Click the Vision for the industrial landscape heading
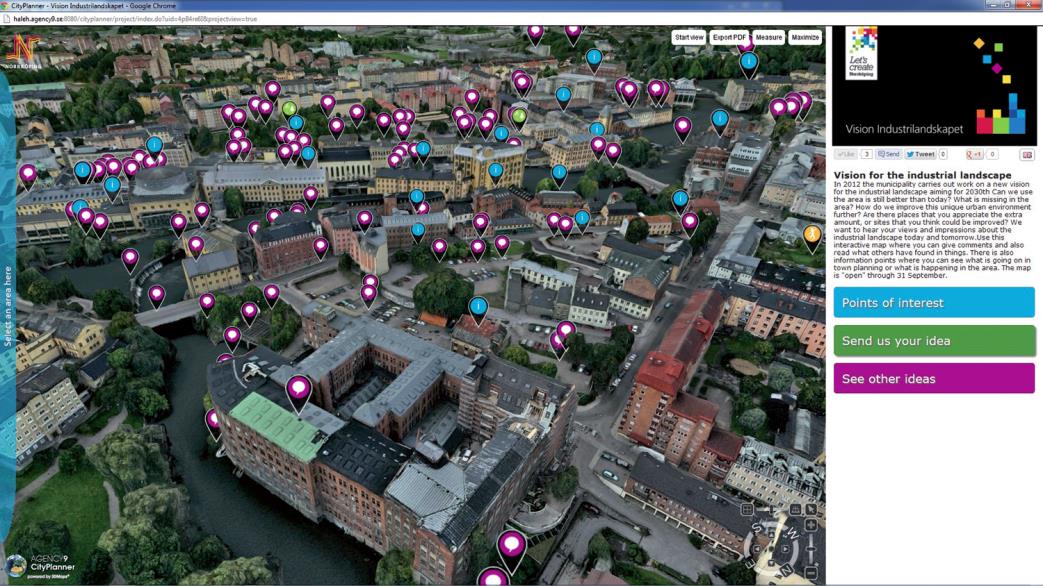Image resolution: width=1043 pixels, height=586 pixels. pyautogui.click(x=923, y=175)
